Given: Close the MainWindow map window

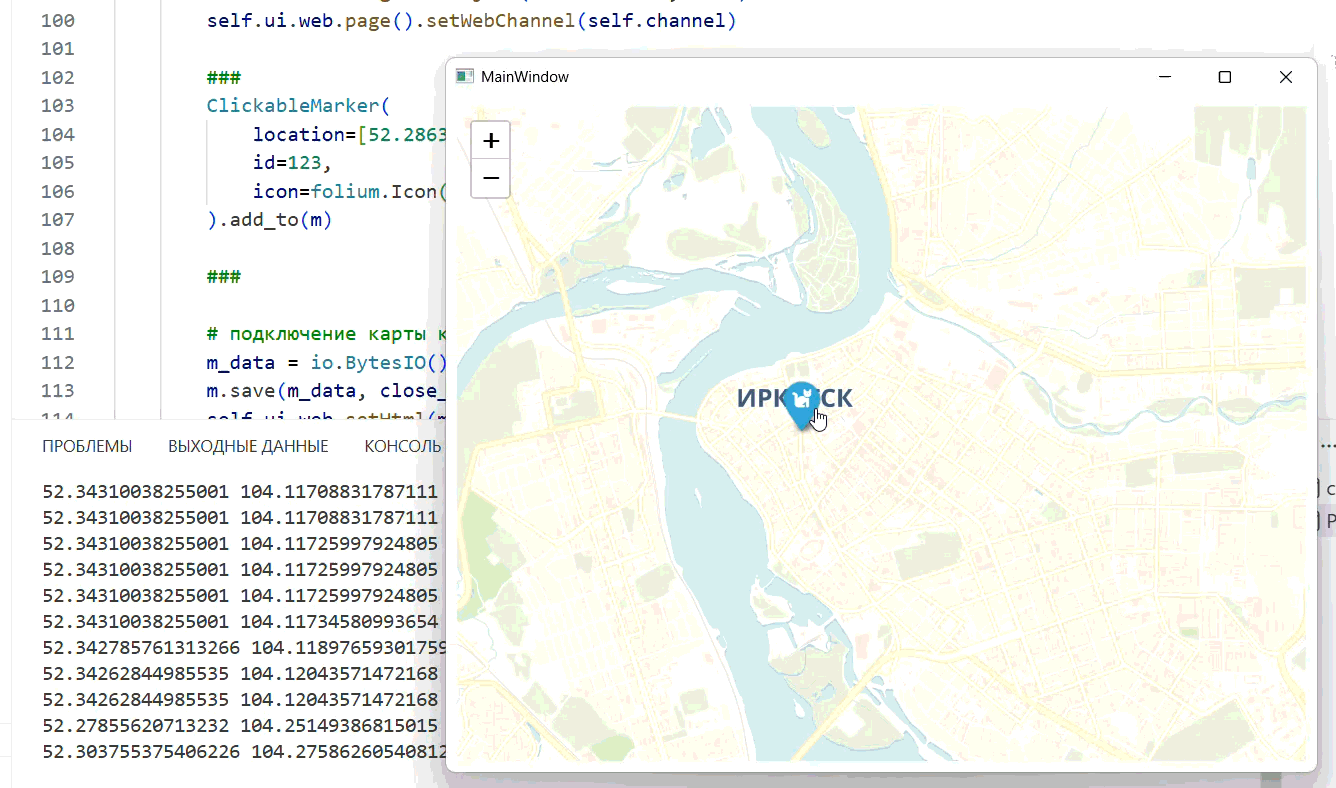Looking at the screenshot, I should pos(1286,77).
